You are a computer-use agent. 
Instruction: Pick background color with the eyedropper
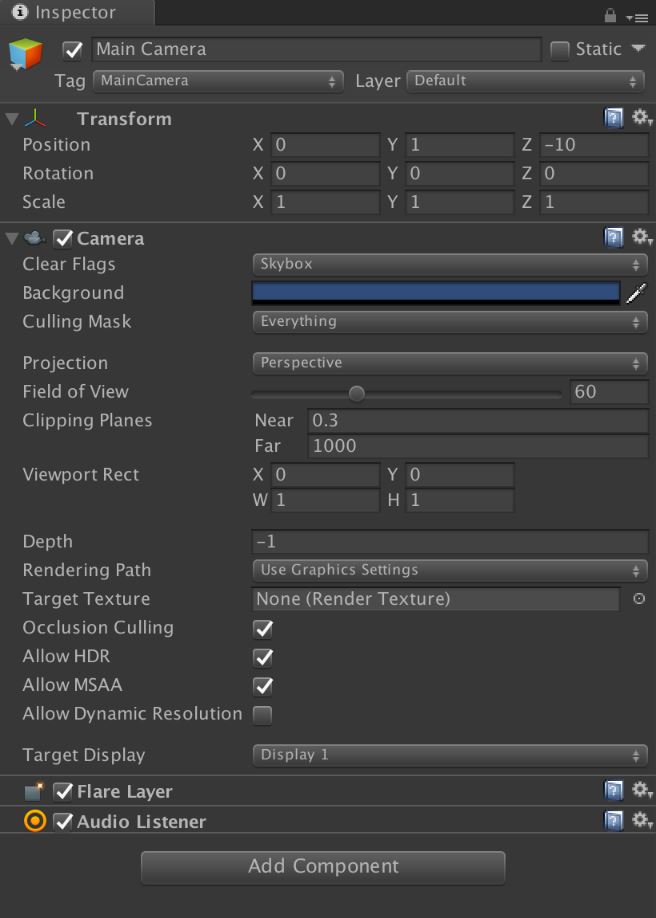(636, 293)
